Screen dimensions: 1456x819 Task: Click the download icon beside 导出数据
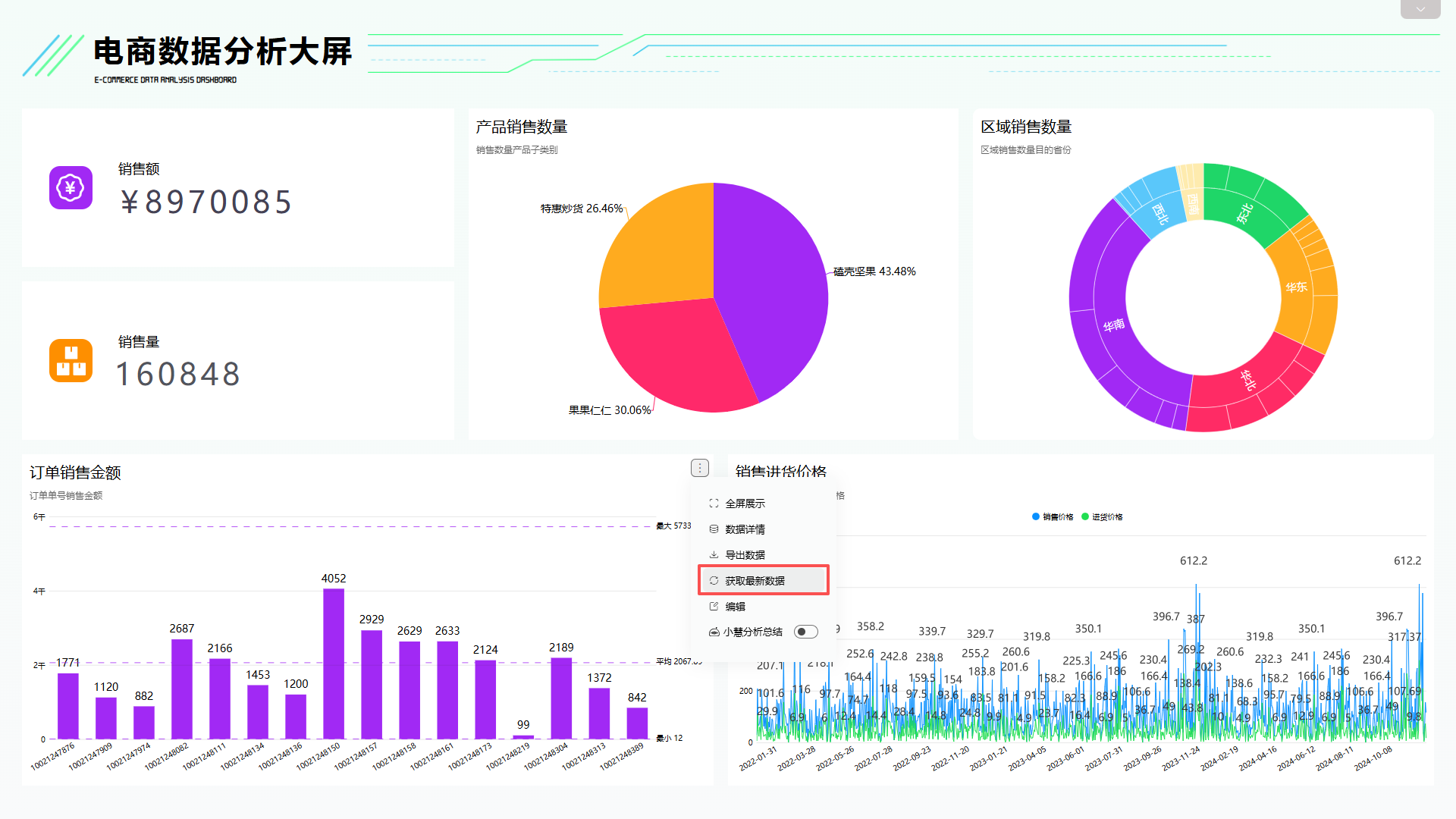point(714,554)
